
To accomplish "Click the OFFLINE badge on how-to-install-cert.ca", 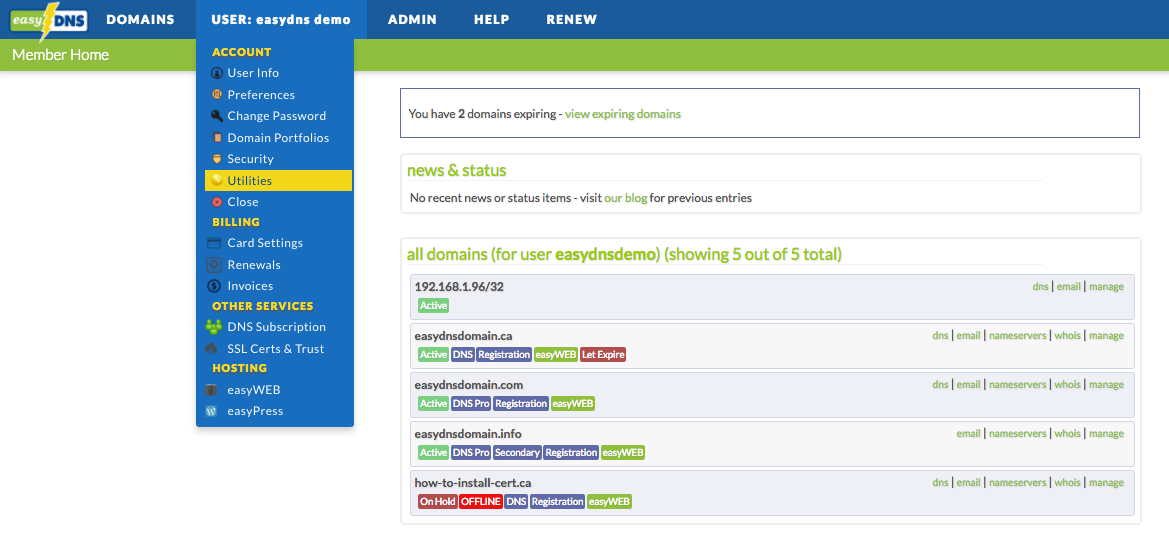I will click(481, 502).
